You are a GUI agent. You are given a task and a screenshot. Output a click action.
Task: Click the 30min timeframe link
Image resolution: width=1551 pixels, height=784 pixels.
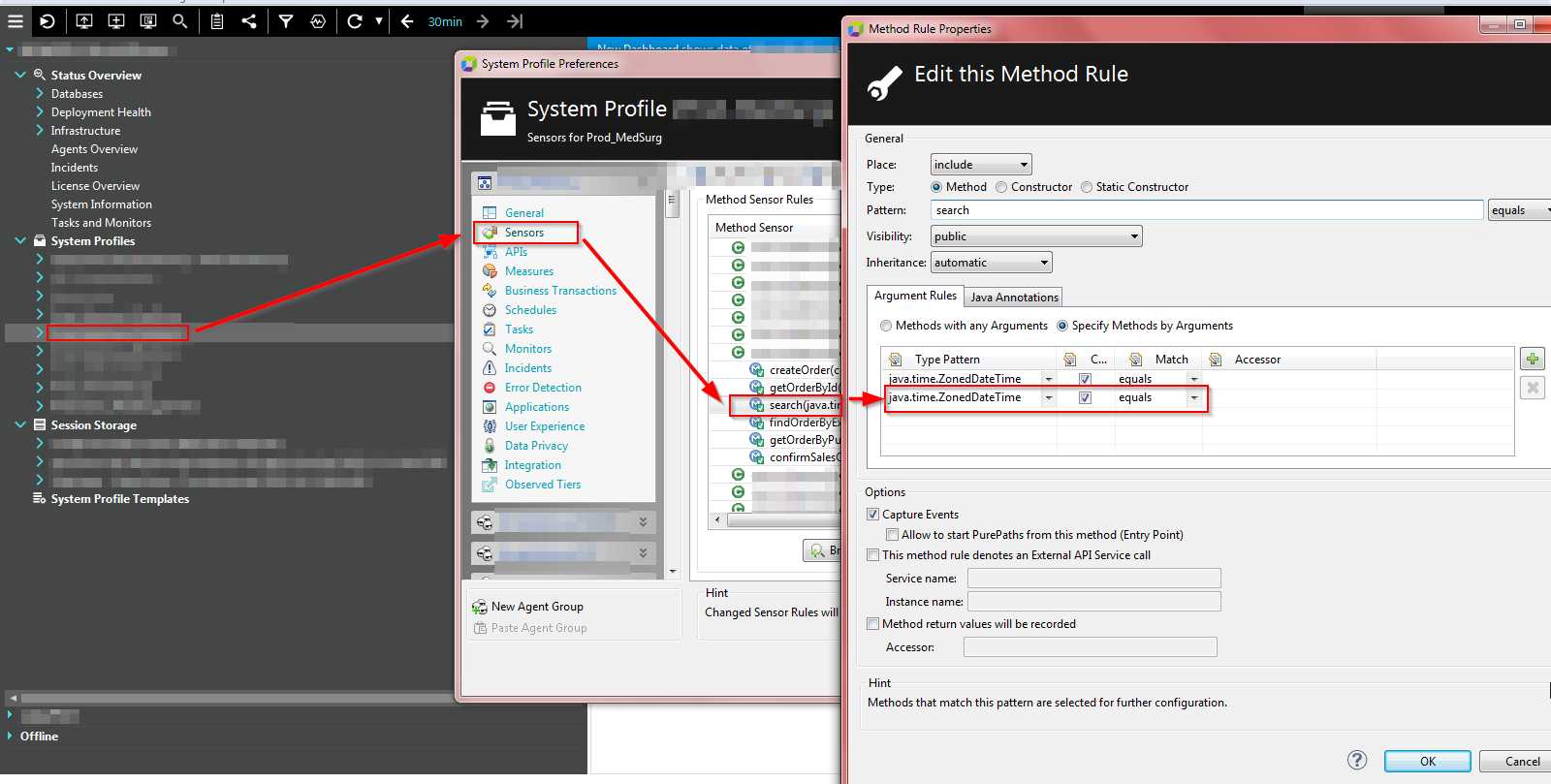445,21
